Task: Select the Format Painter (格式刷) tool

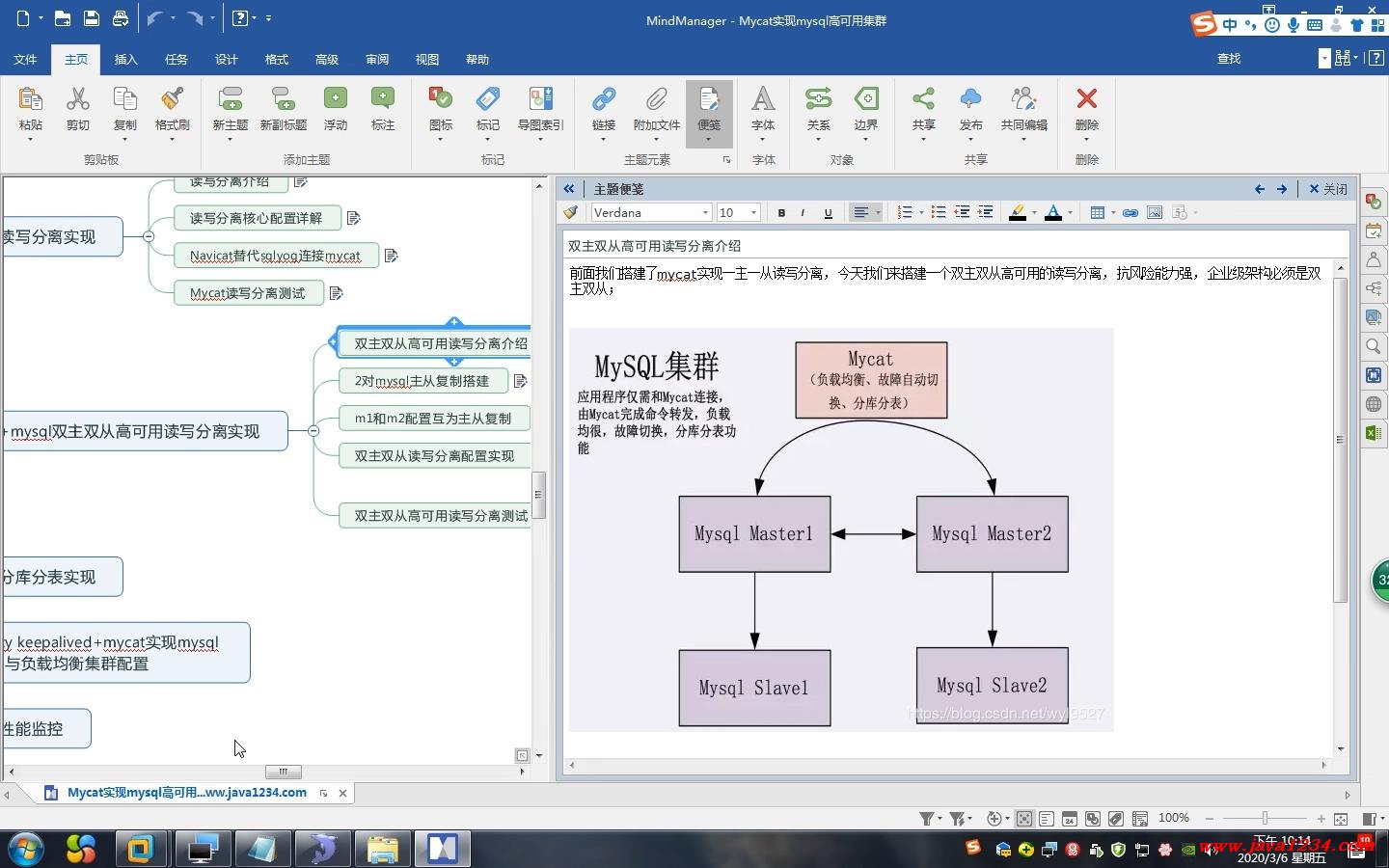Action: [173, 99]
